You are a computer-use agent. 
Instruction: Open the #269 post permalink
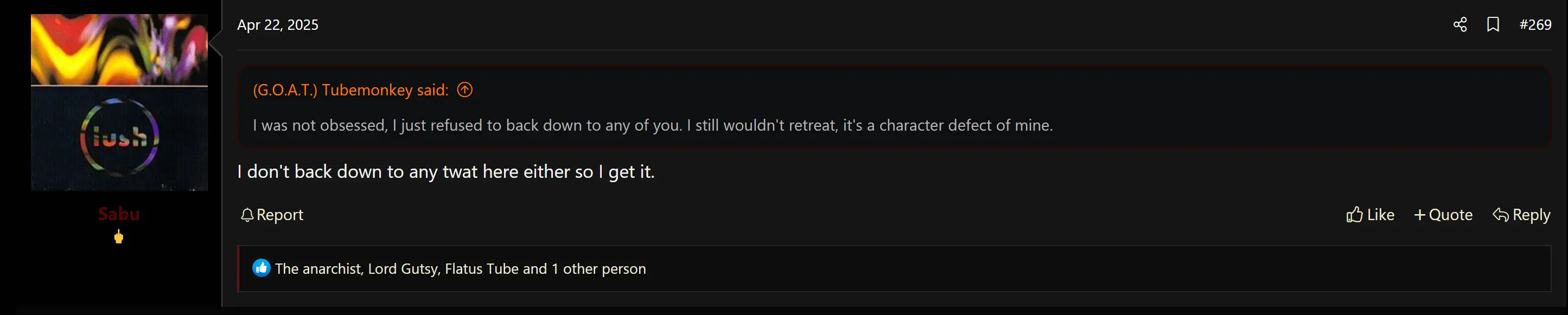[x=1535, y=24]
